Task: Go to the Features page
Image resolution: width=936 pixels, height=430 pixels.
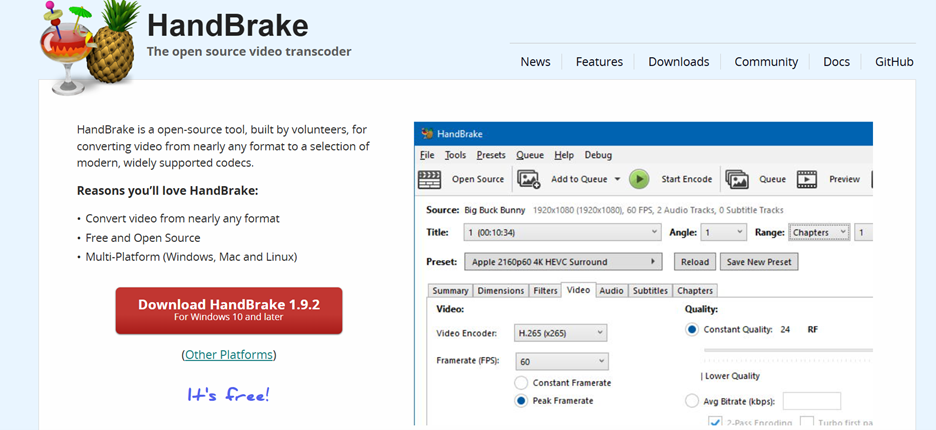Action: [x=599, y=62]
